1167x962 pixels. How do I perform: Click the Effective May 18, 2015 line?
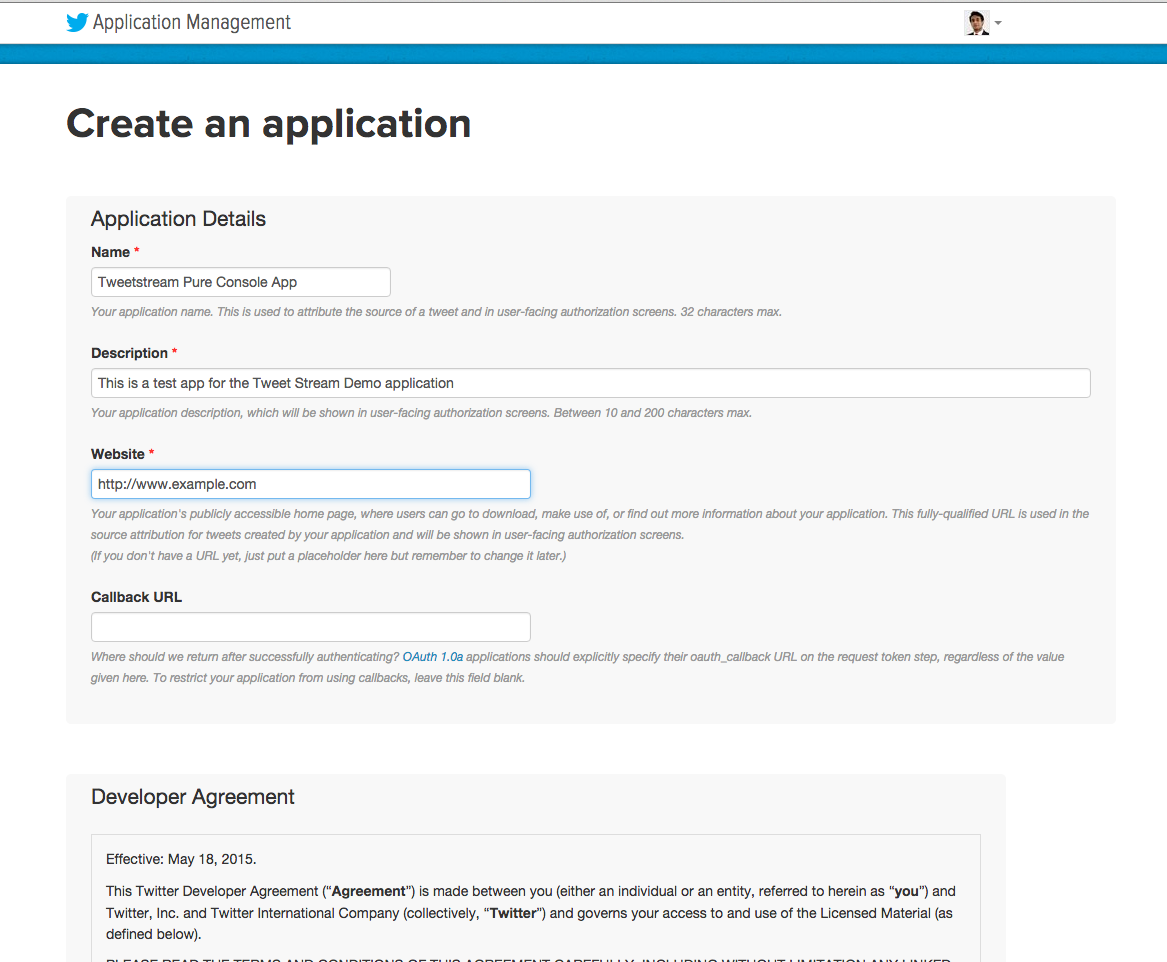click(181, 859)
